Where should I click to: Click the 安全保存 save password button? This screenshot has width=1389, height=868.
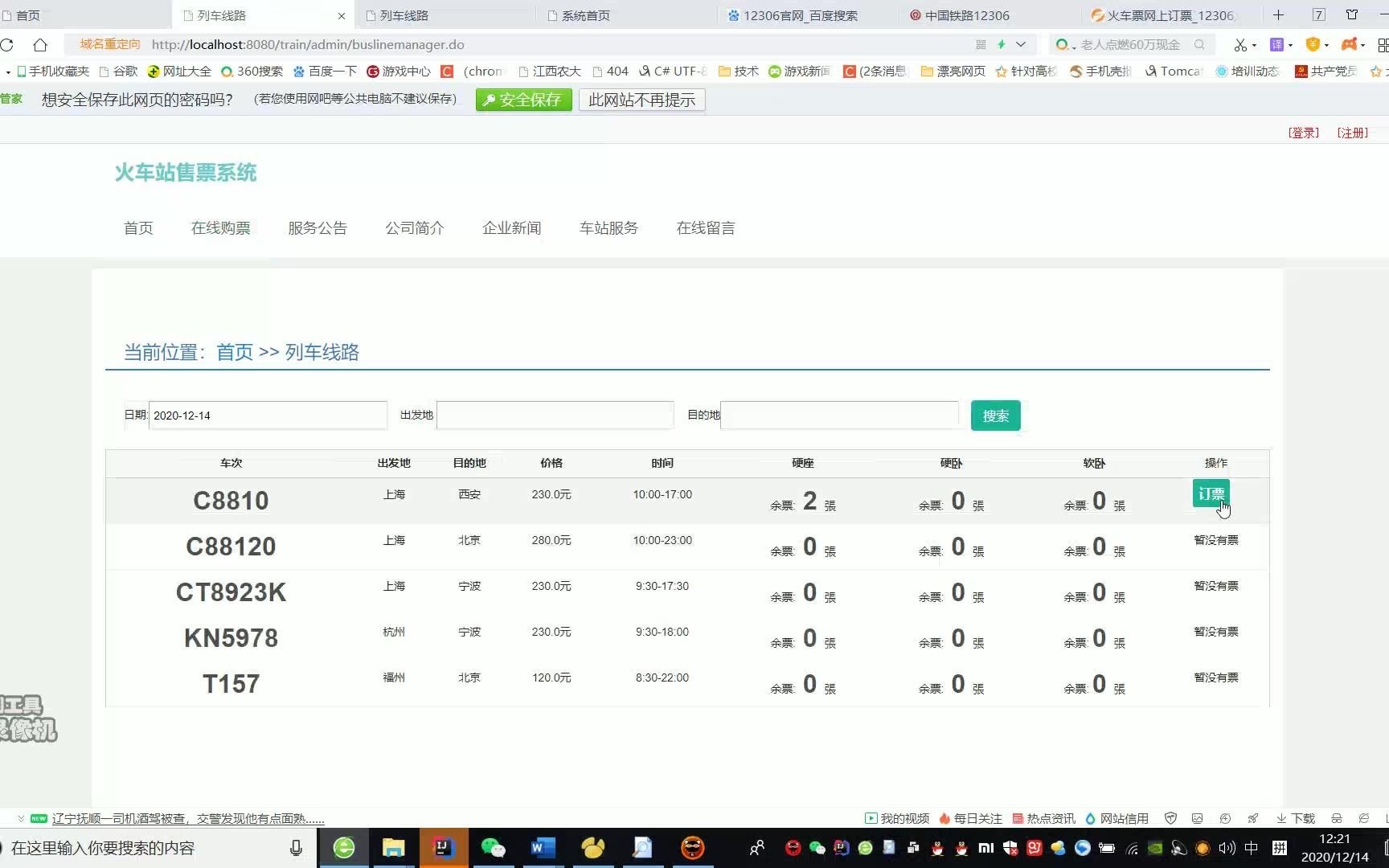tap(523, 100)
